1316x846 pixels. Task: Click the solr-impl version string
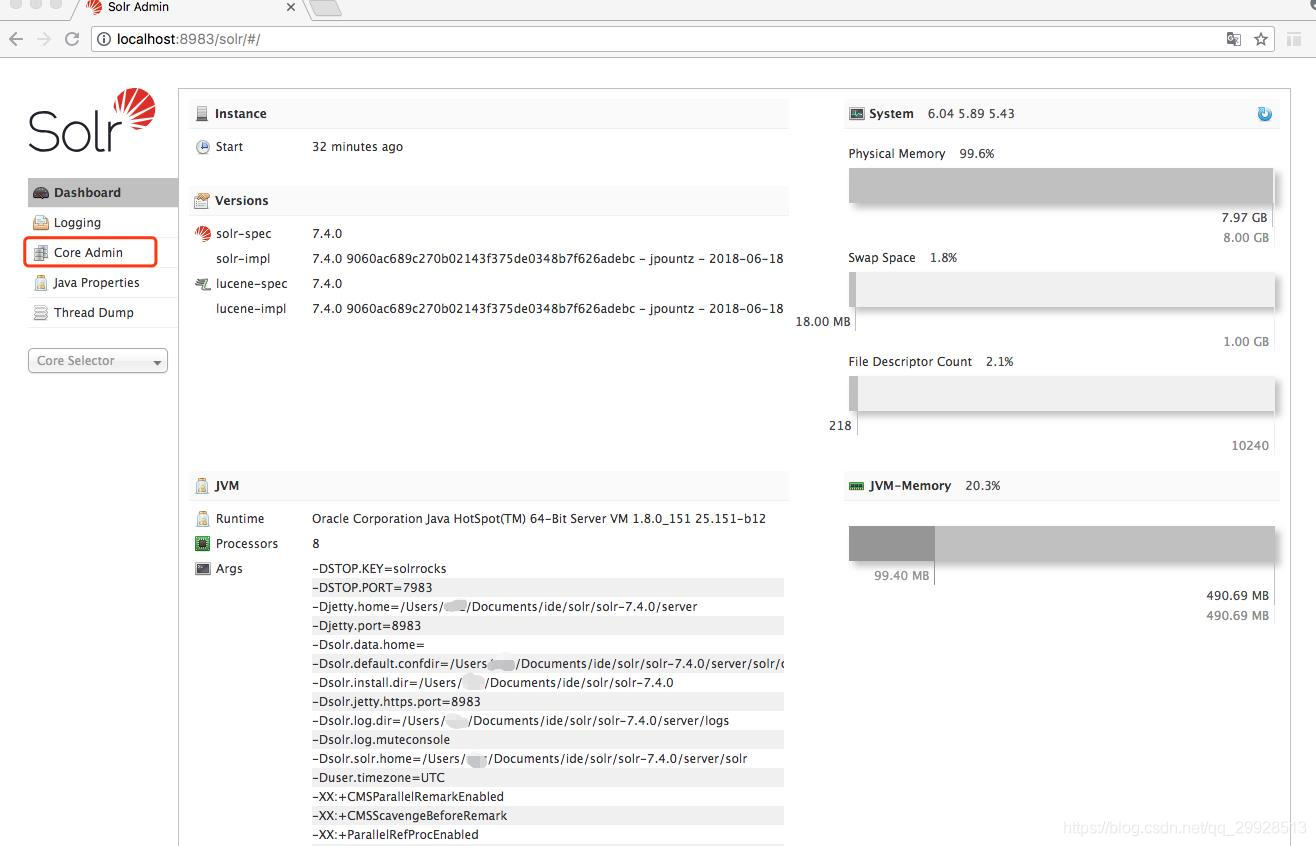tap(547, 258)
